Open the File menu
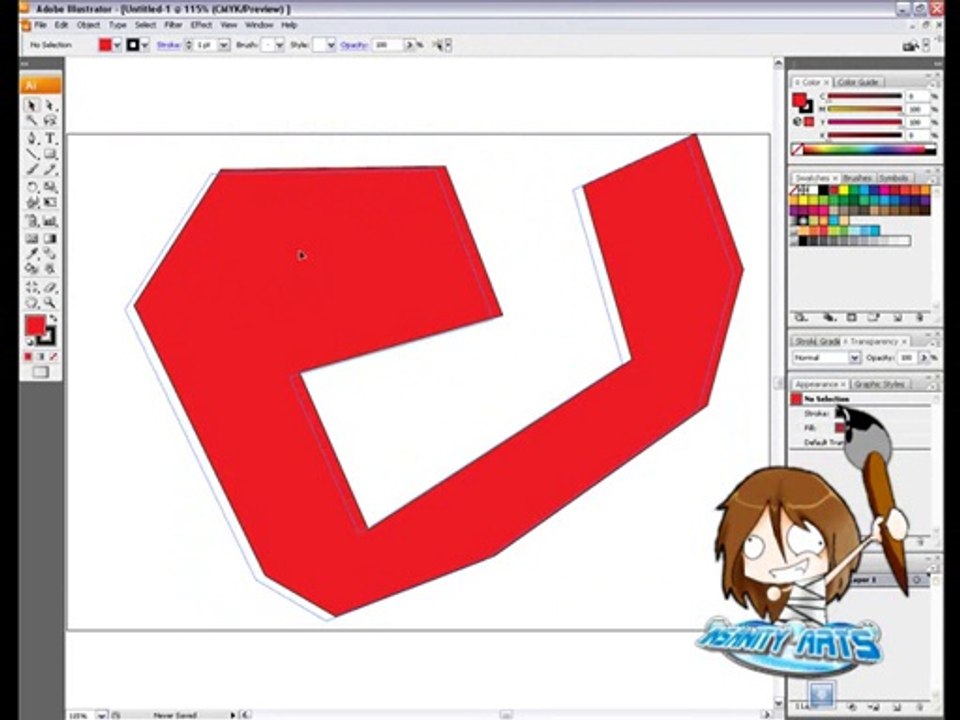 (x=40, y=25)
